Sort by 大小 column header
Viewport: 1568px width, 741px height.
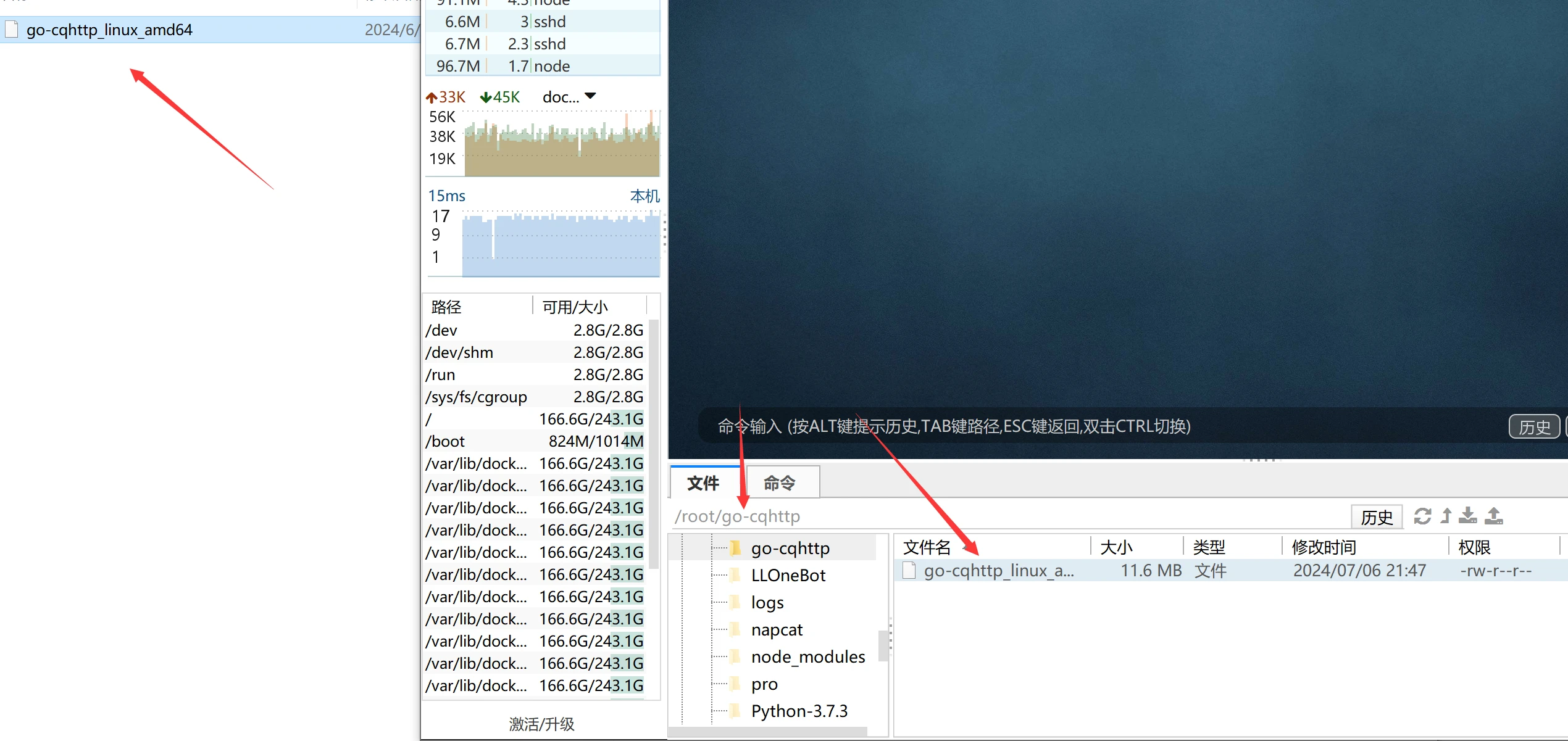1137,547
